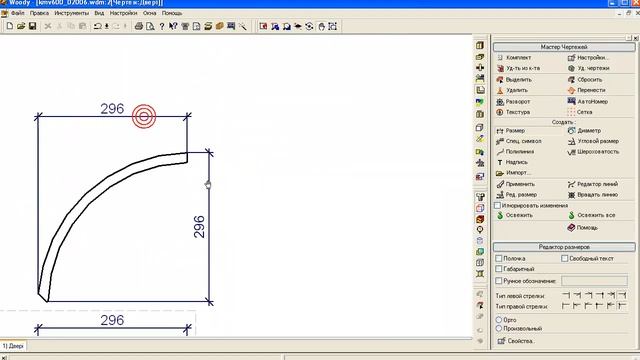Open the Инструменты menu
Viewport: 640px width, 360px height.
71,13
